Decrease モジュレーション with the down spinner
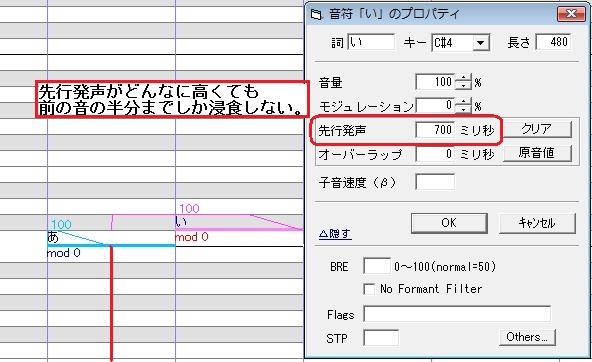Image resolution: width=592 pixels, height=362 pixels. [x=464, y=109]
